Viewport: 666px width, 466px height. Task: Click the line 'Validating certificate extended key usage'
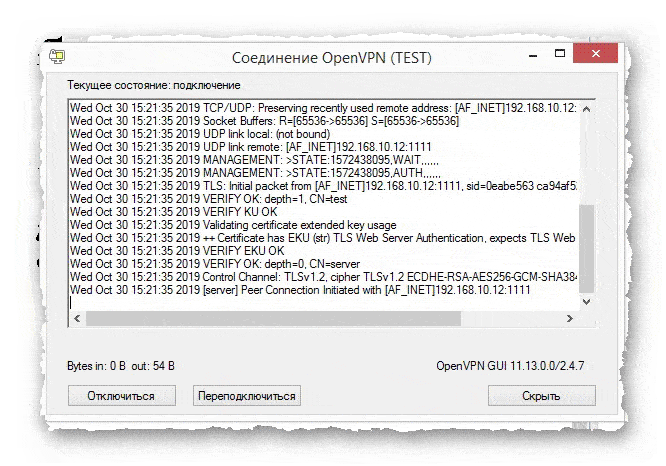(x=233, y=225)
